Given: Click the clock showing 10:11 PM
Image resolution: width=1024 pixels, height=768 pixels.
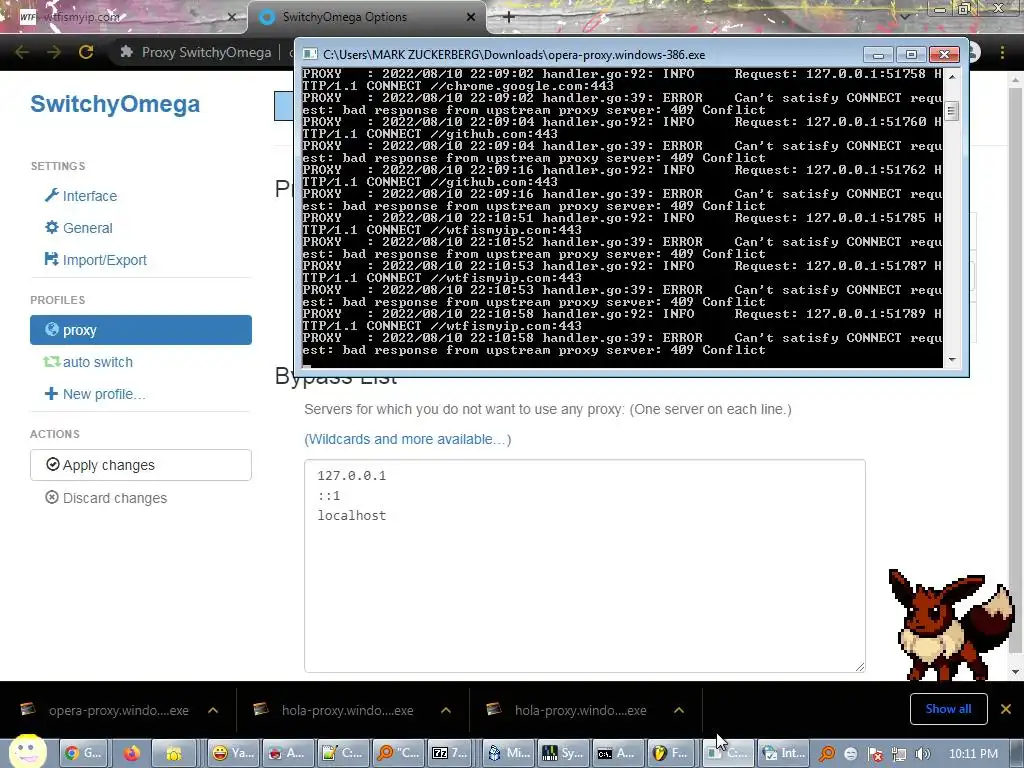Looking at the screenshot, I should pyautogui.click(x=973, y=753).
